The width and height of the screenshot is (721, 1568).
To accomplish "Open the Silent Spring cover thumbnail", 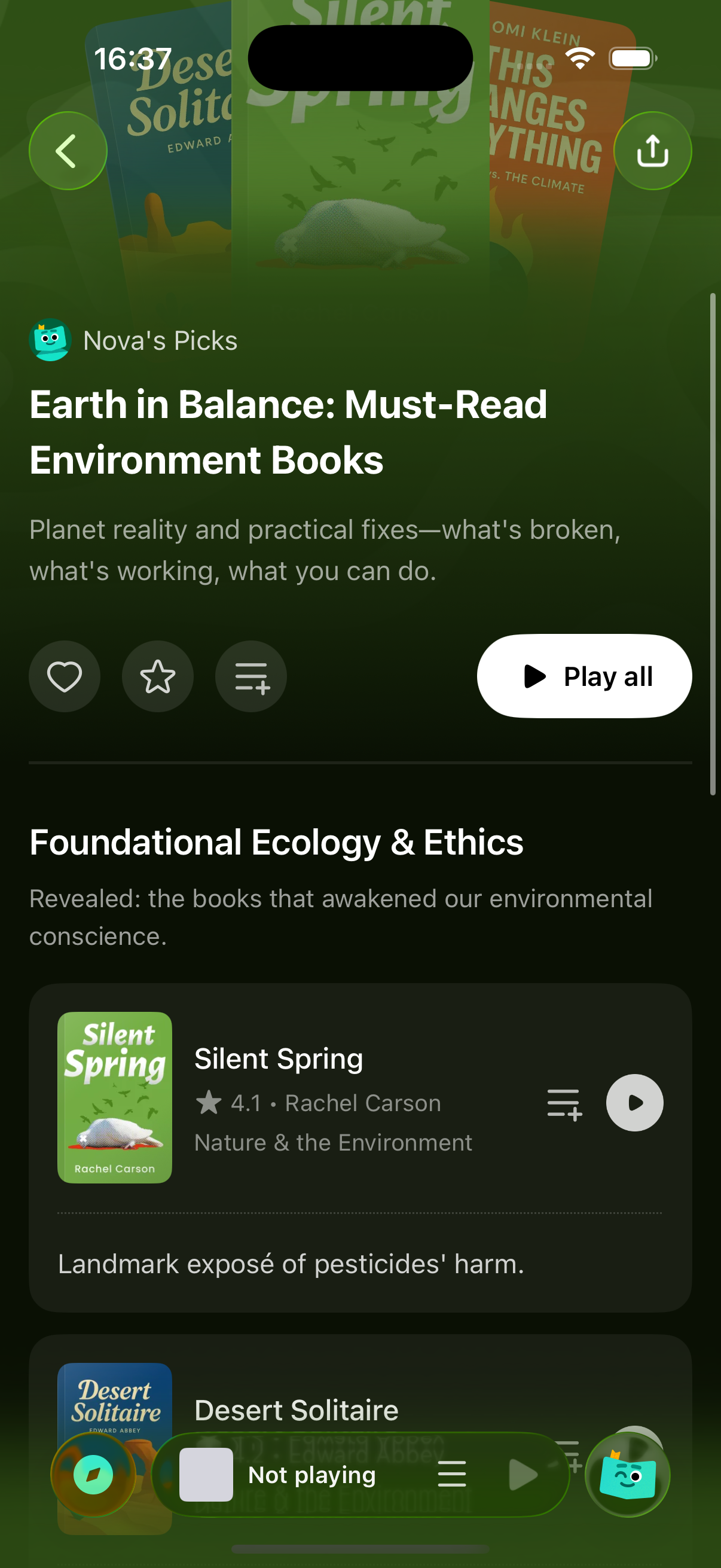I will [x=114, y=1097].
